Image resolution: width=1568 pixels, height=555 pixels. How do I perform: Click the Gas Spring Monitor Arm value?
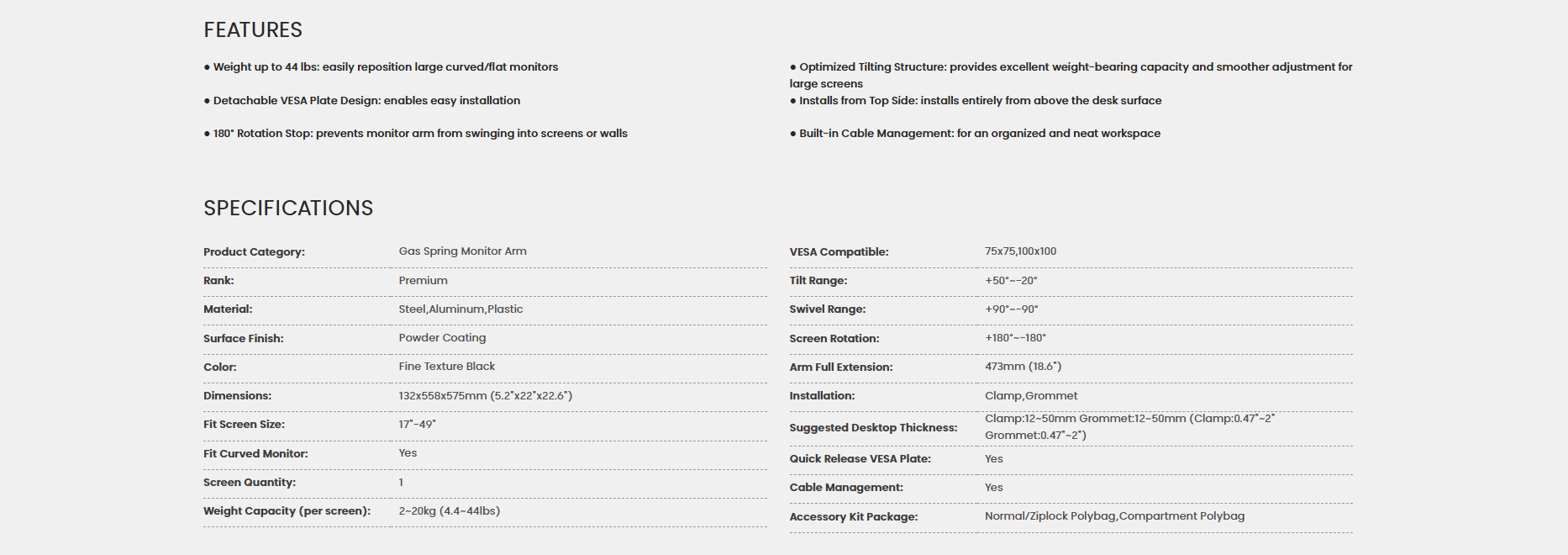pyautogui.click(x=462, y=251)
